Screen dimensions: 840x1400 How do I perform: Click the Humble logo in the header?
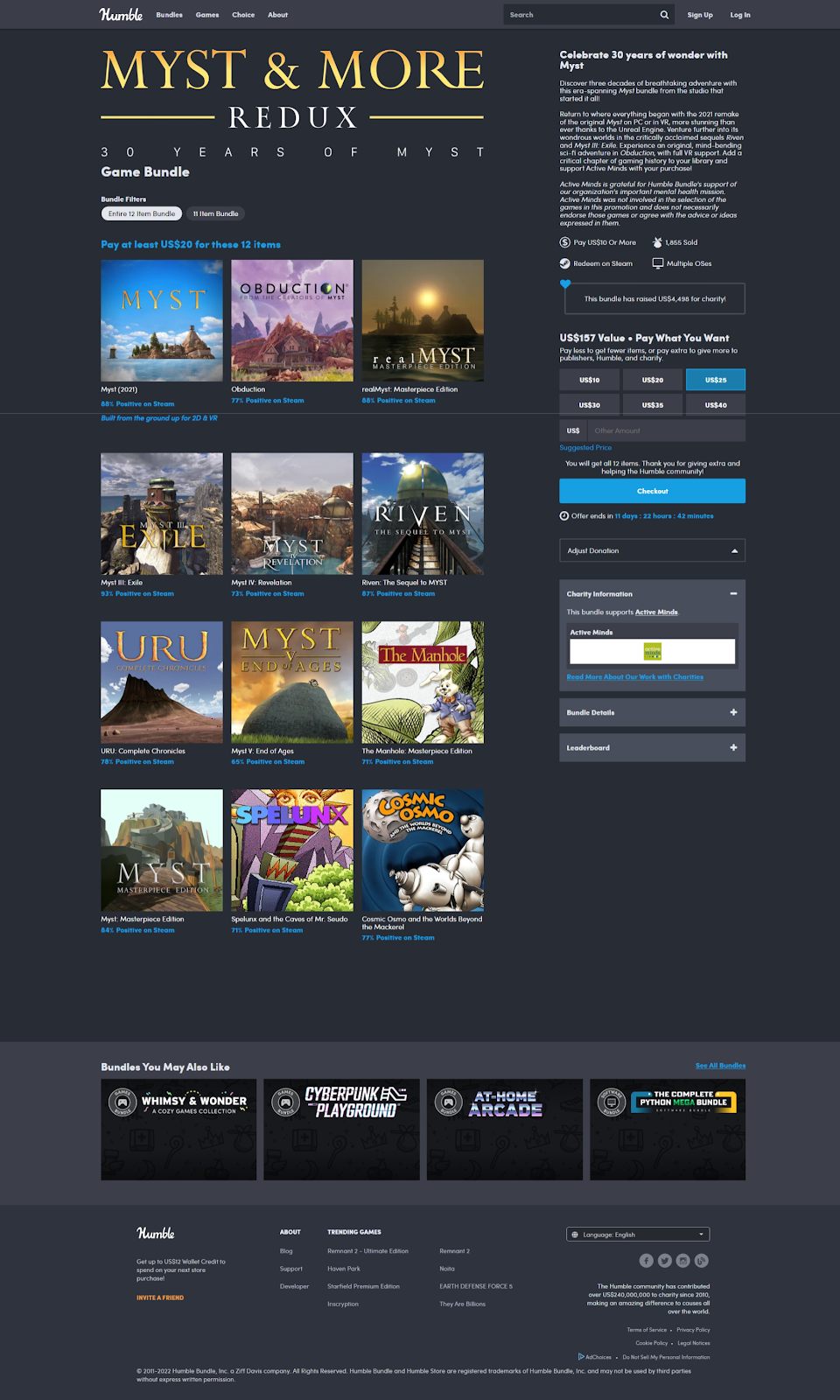[121, 15]
